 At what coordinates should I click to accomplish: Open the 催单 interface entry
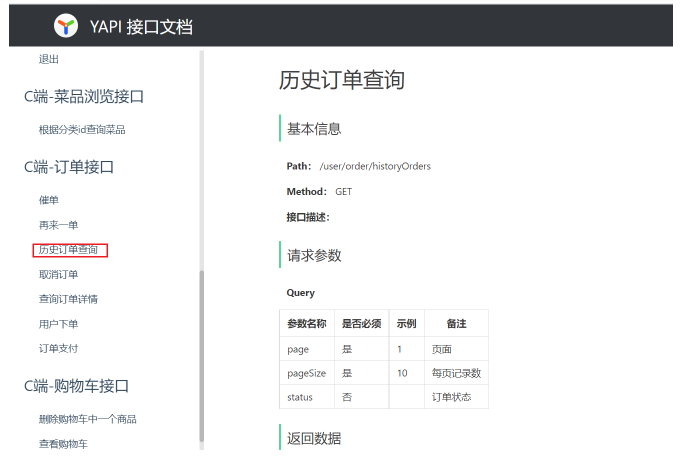click(x=49, y=200)
